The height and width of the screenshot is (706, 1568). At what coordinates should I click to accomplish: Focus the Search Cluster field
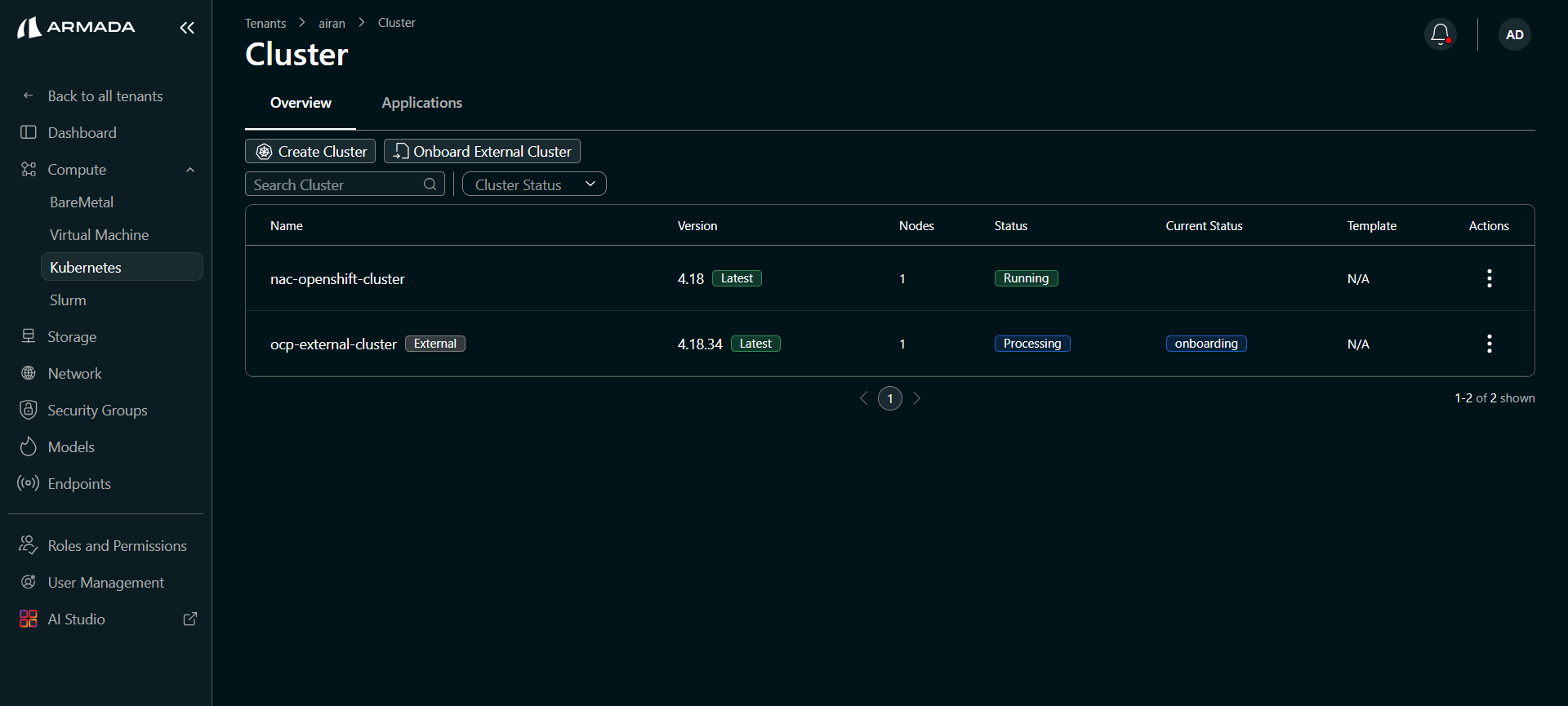[345, 184]
